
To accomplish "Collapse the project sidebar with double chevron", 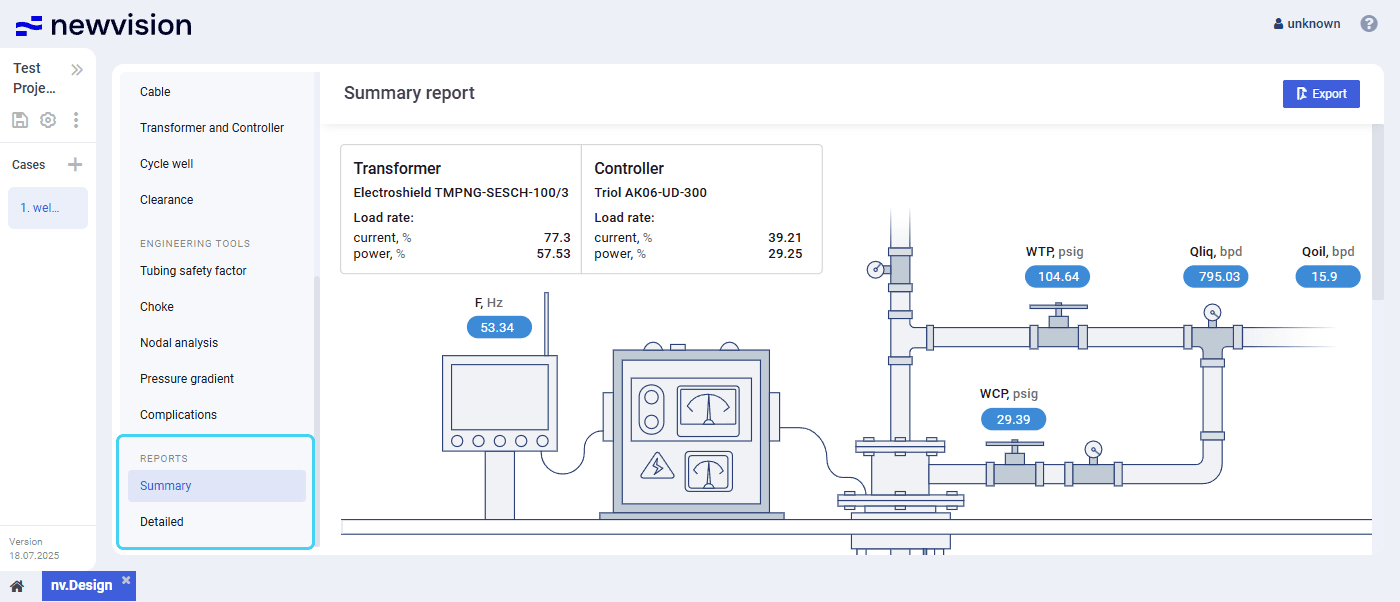I will tap(77, 70).
